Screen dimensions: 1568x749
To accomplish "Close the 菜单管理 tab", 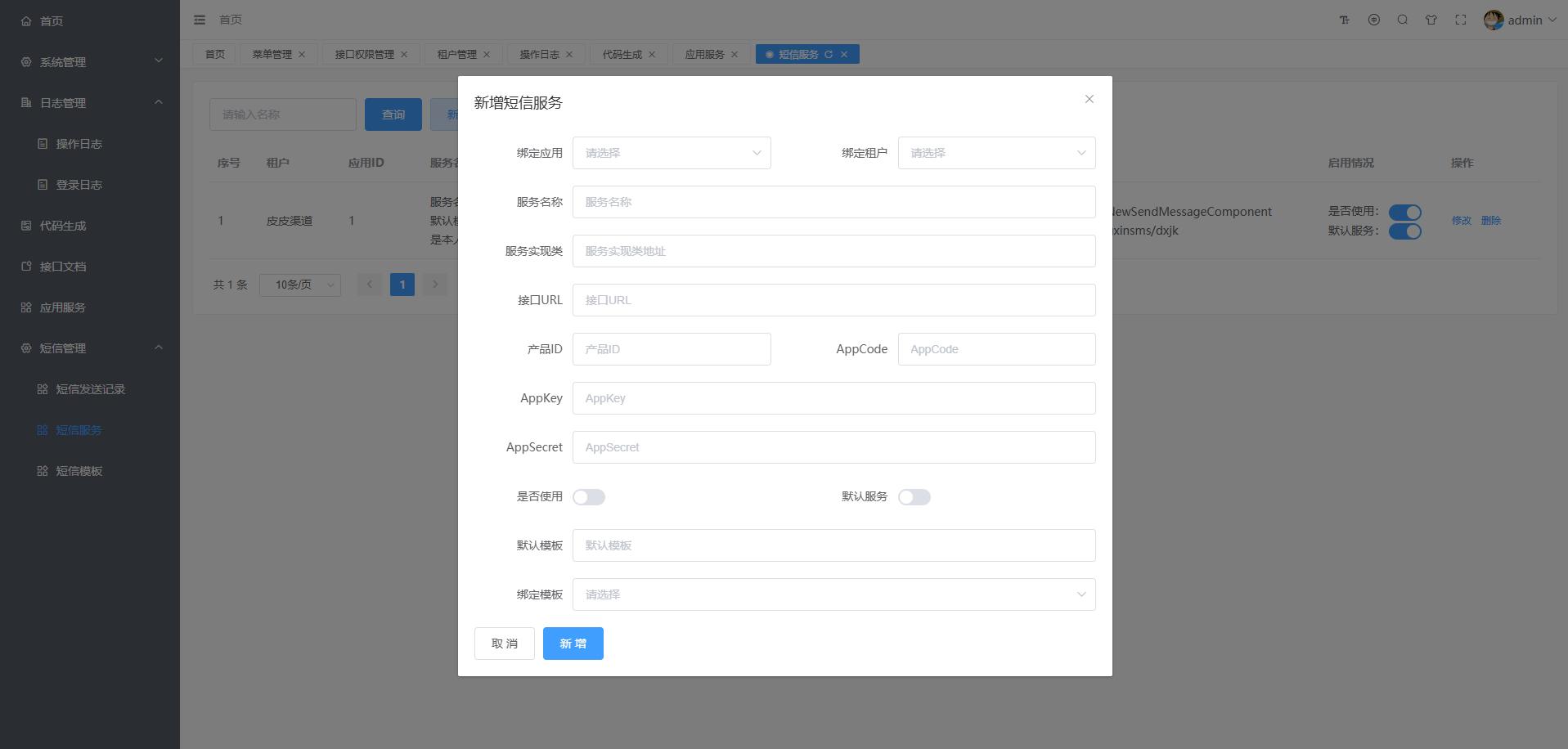I will pyautogui.click(x=302, y=55).
